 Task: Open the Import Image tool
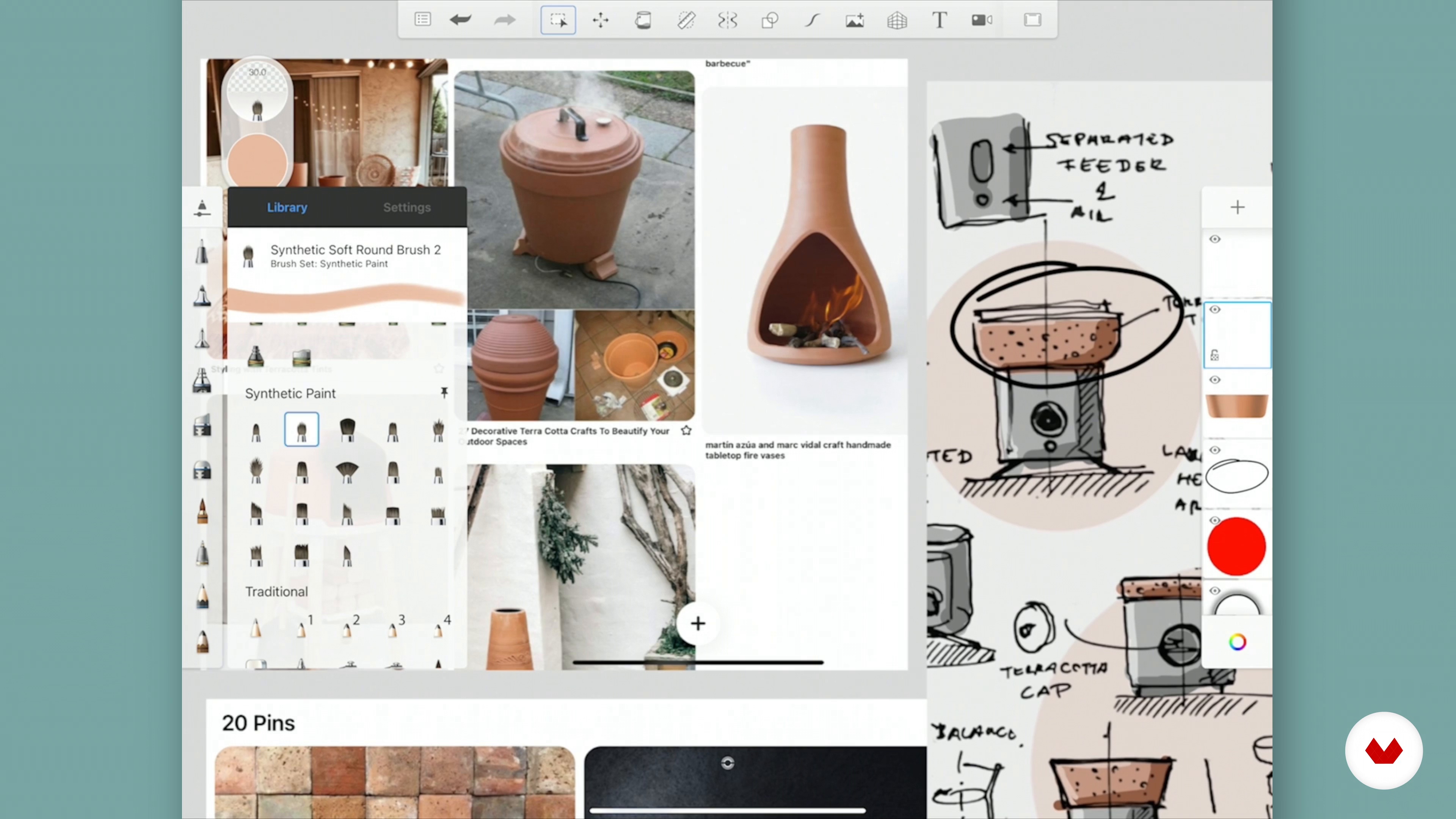[855, 20]
